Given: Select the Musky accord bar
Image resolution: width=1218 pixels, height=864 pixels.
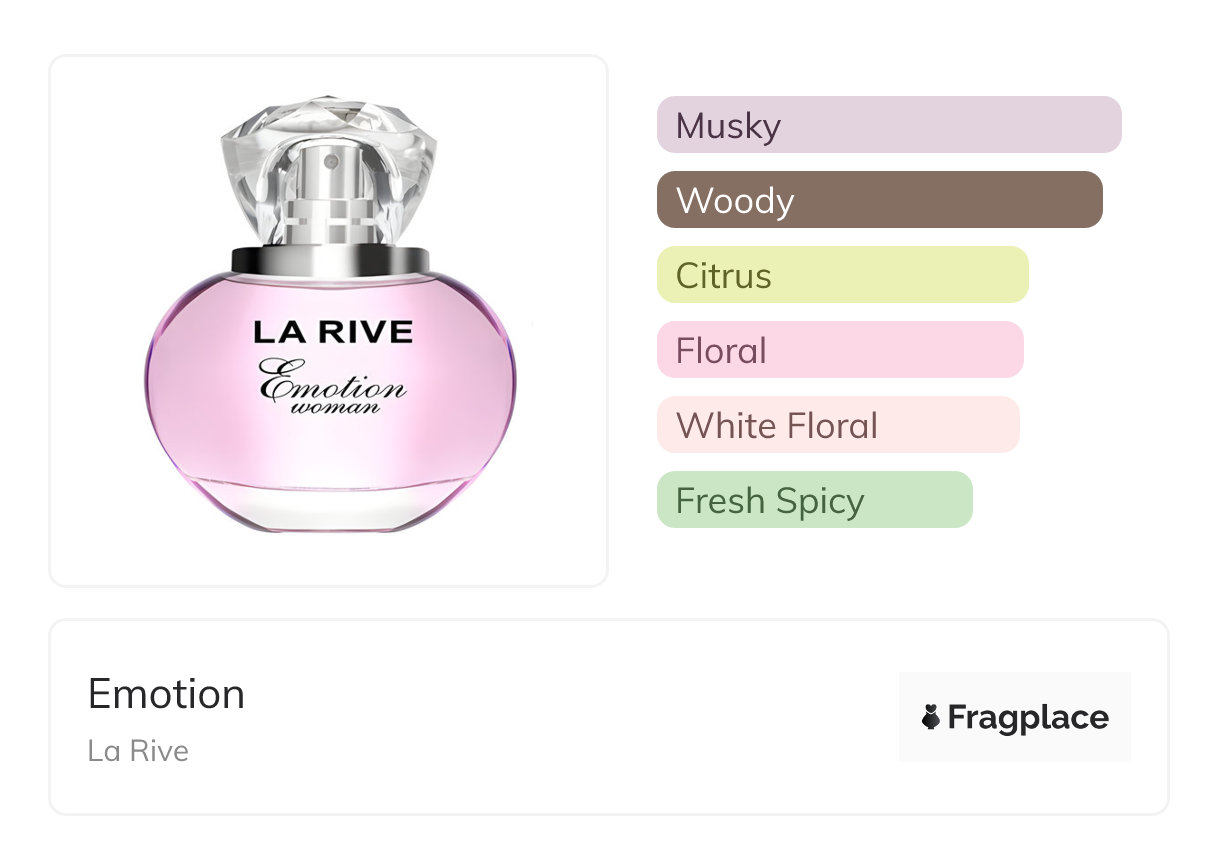Looking at the screenshot, I should point(888,125).
